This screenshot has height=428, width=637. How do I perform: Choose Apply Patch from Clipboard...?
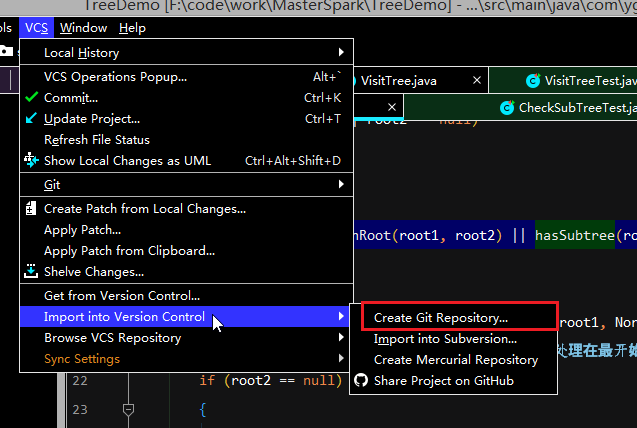point(186,251)
